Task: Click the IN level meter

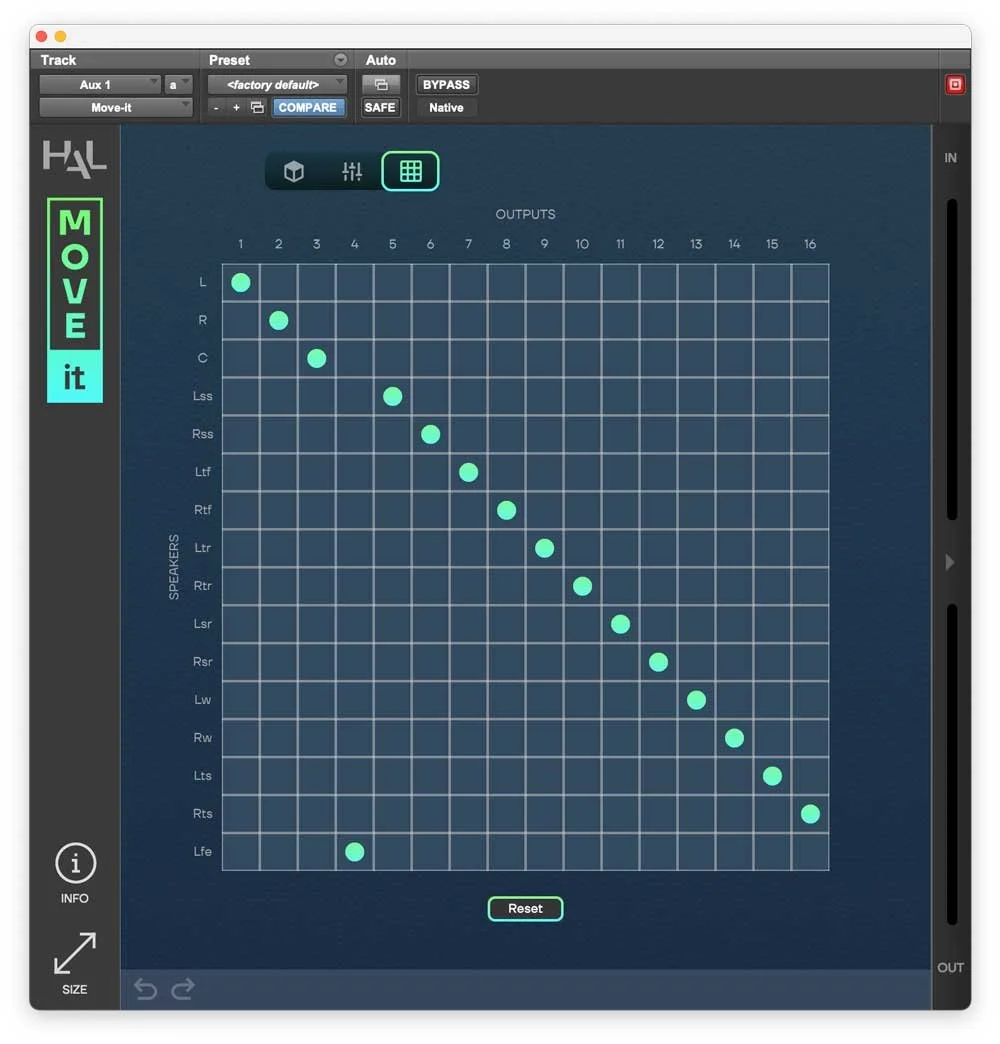Action: [x=952, y=360]
